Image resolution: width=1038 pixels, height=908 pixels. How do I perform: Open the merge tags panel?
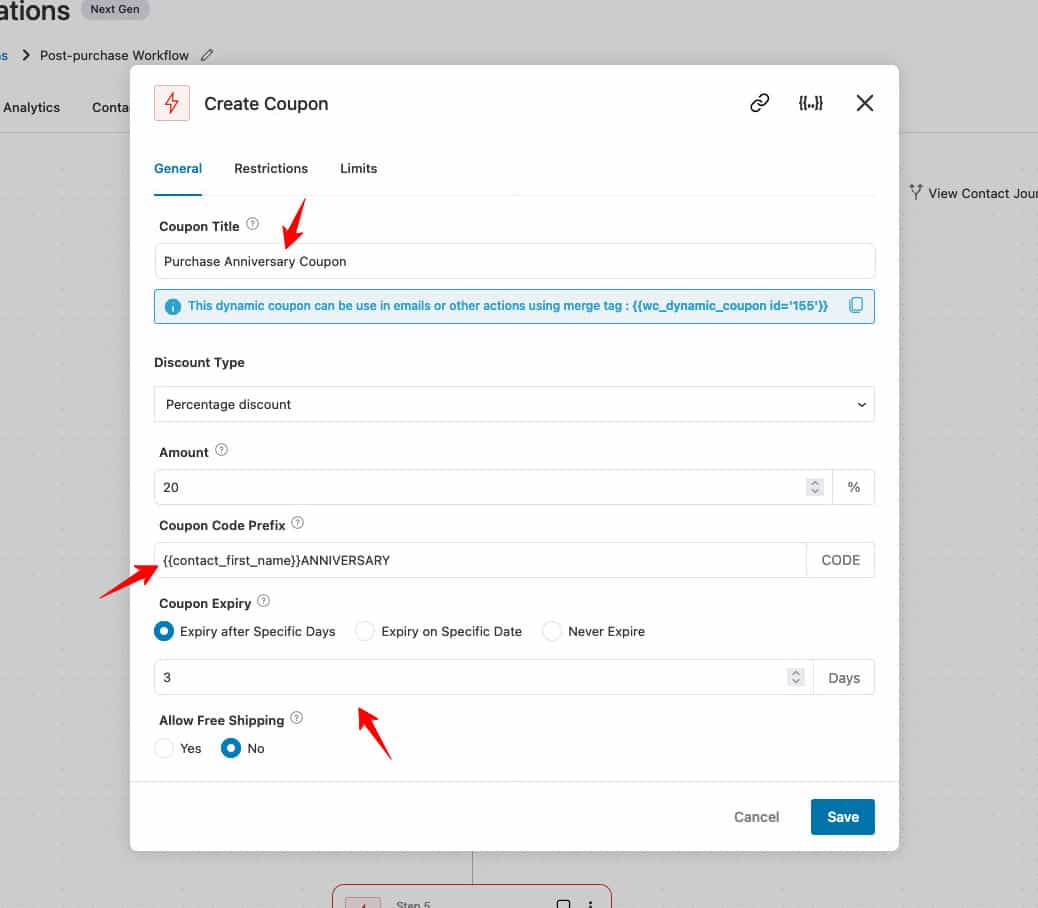(x=812, y=103)
